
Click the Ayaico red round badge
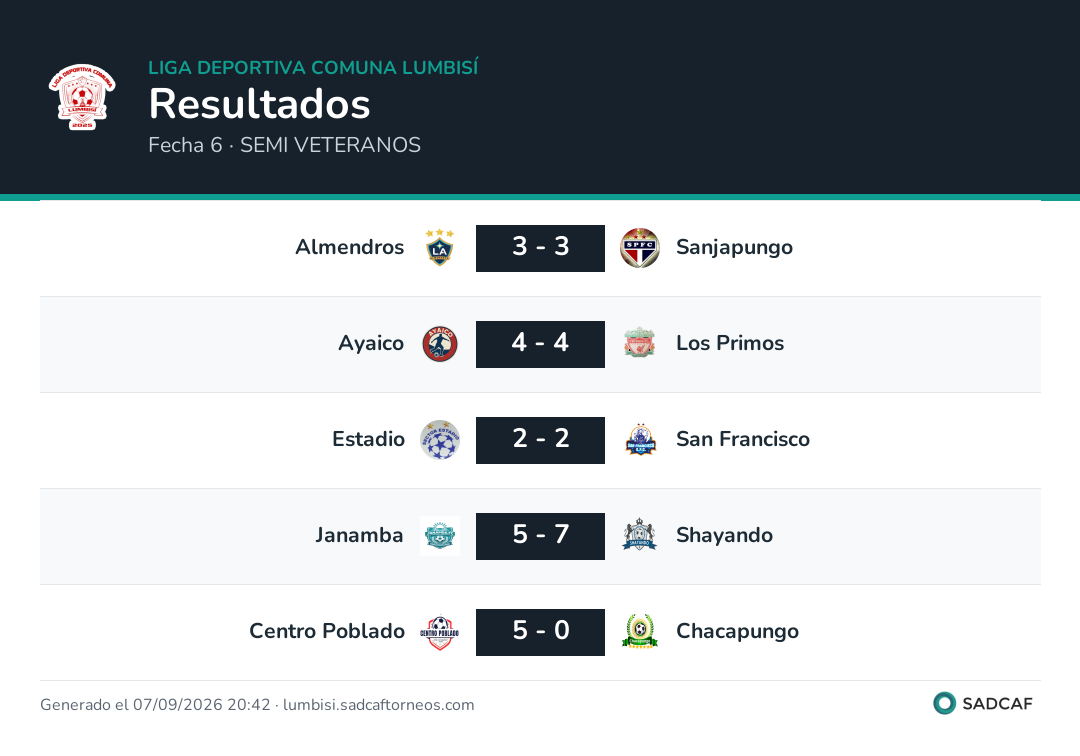(x=439, y=344)
